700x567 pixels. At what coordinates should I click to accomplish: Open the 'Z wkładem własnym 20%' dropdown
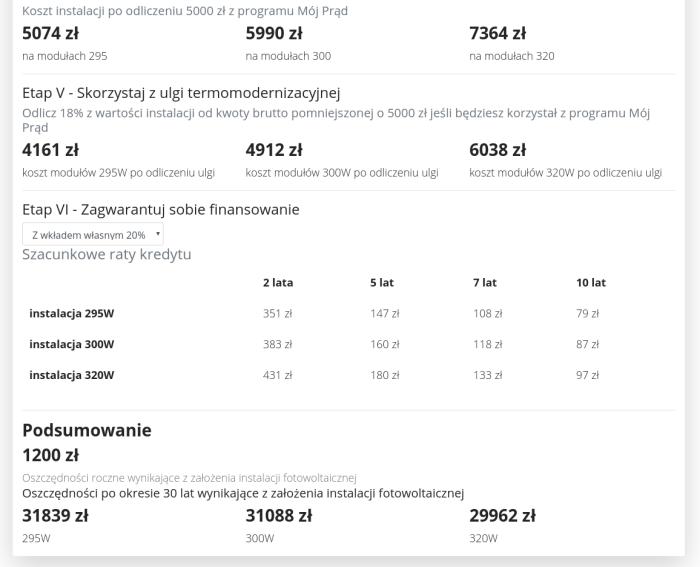point(92,234)
